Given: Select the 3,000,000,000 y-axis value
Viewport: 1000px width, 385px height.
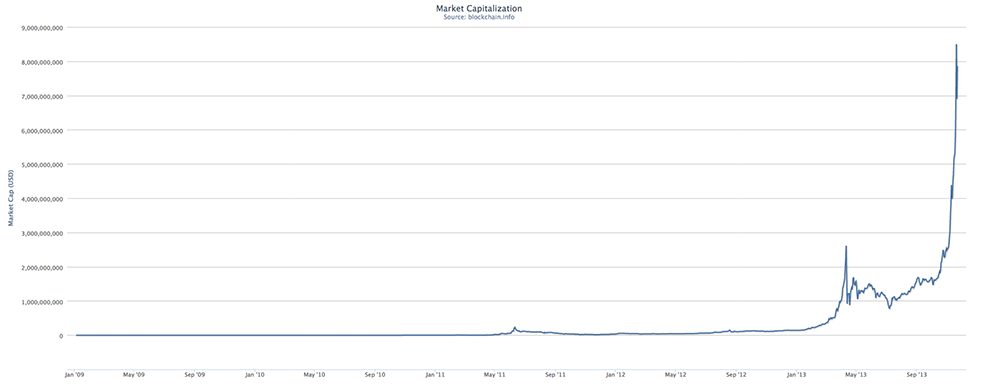Looking at the screenshot, I should click(x=42, y=233).
